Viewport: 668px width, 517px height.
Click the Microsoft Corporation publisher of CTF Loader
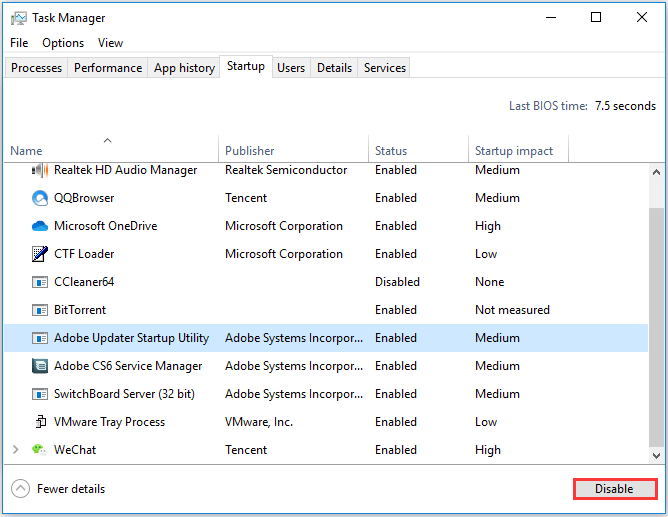[x=284, y=254]
